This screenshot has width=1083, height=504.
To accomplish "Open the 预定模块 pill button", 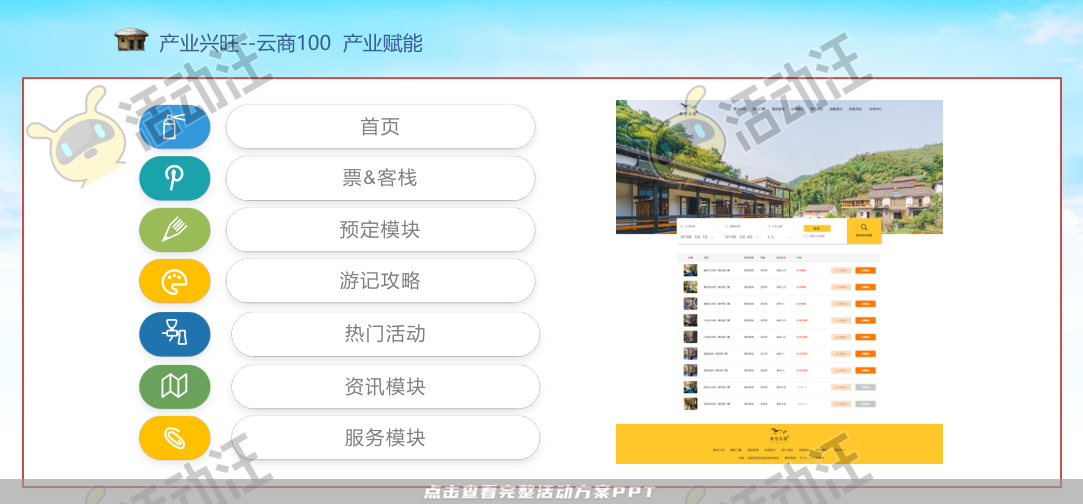I will click(x=381, y=229).
